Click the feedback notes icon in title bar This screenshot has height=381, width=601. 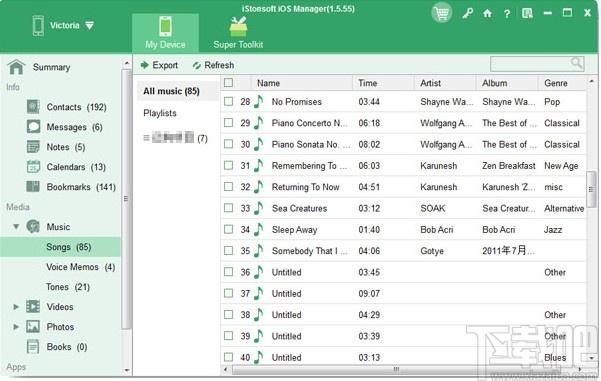(x=527, y=14)
